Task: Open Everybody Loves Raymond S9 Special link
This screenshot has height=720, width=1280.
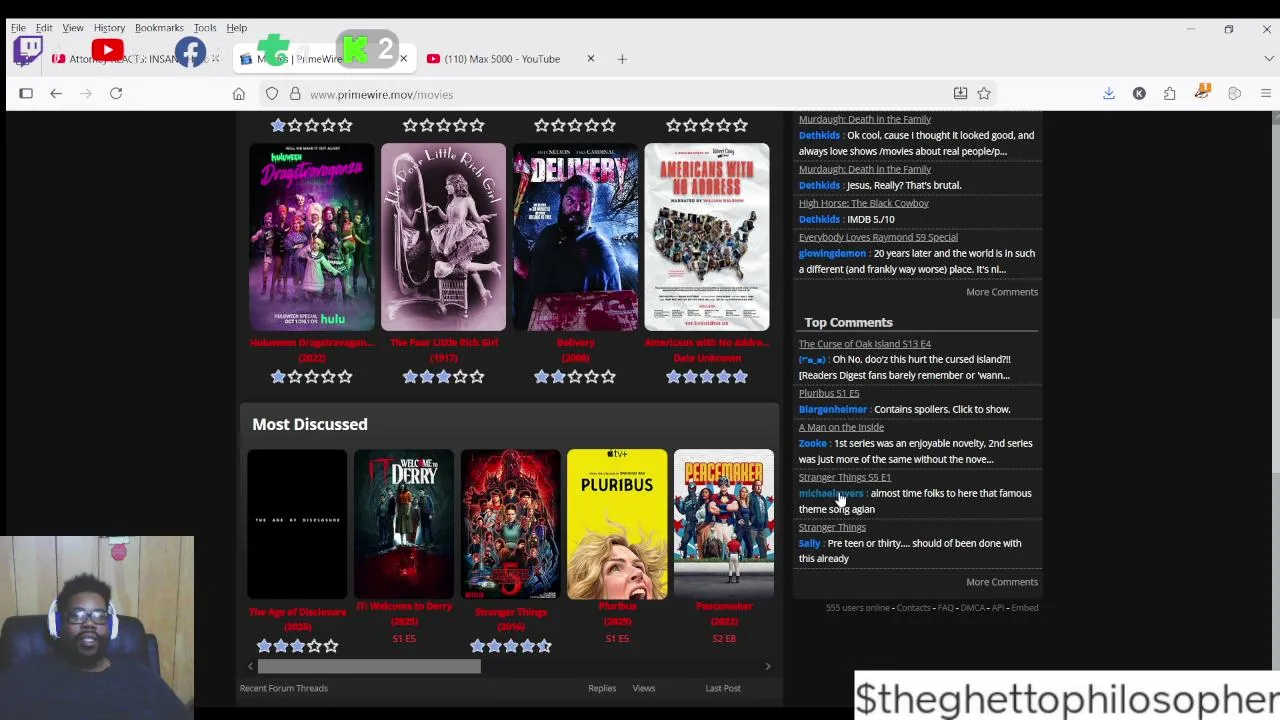Action: tap(878, 237)
